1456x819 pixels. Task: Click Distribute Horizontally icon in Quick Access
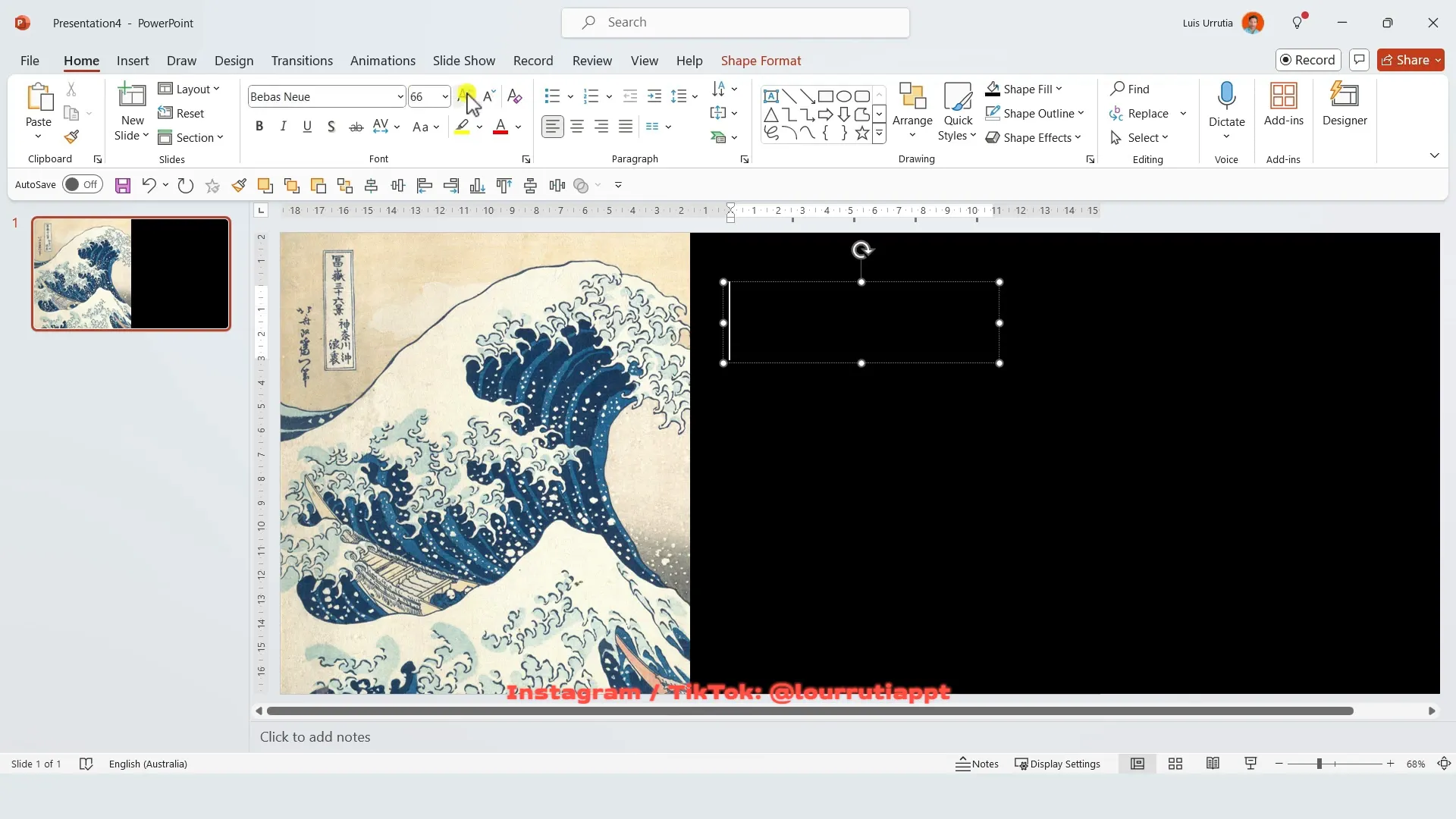(557, 185)
